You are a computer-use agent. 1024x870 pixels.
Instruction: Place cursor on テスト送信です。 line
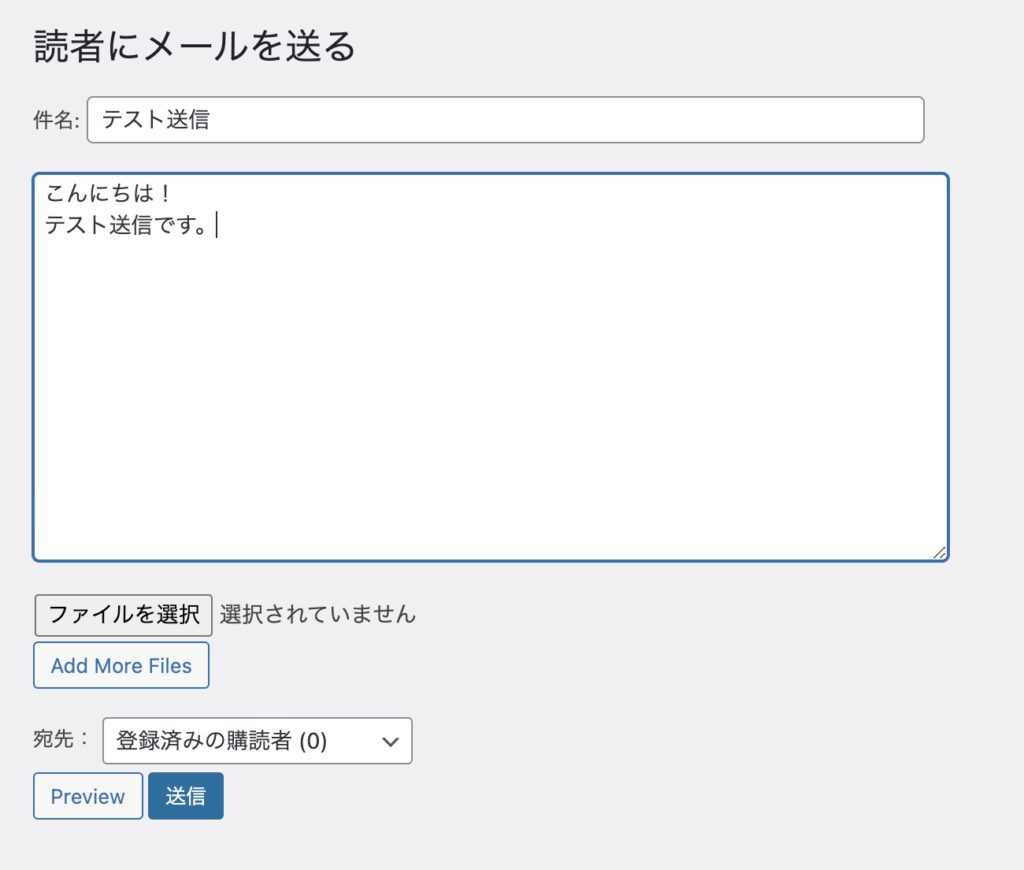pyautogui.click(x=126, y=226)
